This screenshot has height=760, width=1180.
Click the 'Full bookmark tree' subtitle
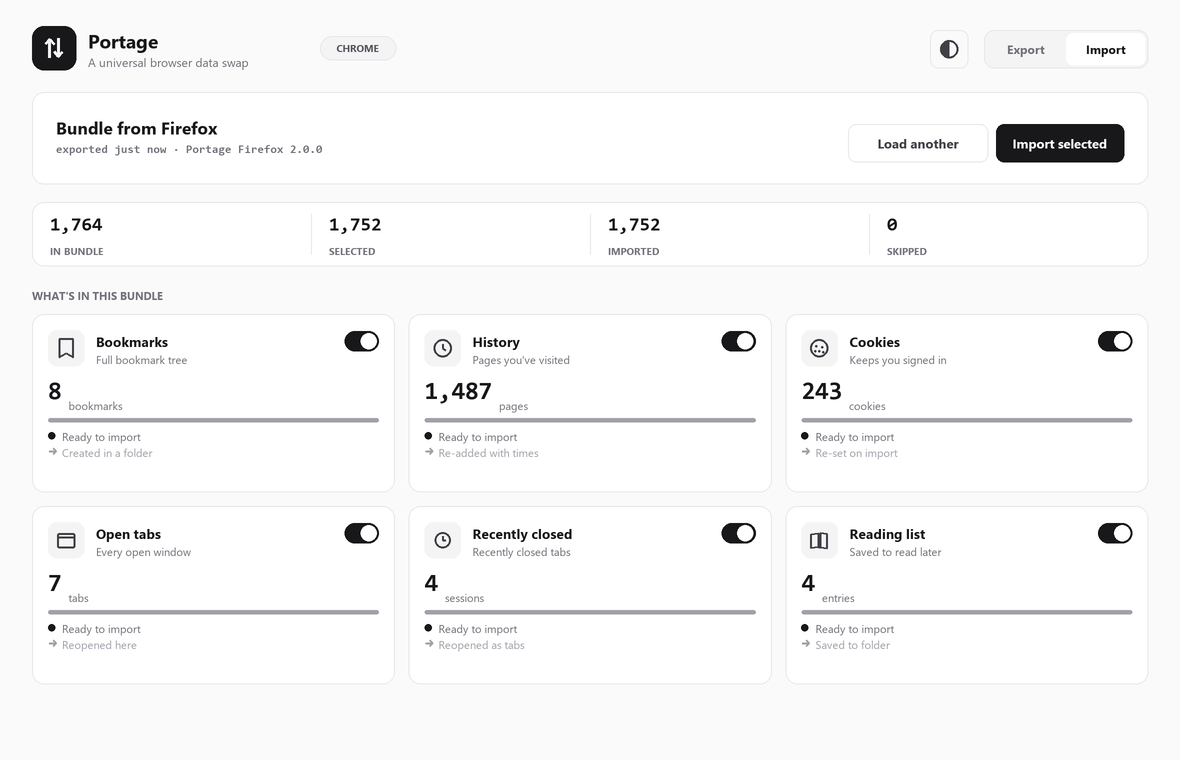point(141,360)
